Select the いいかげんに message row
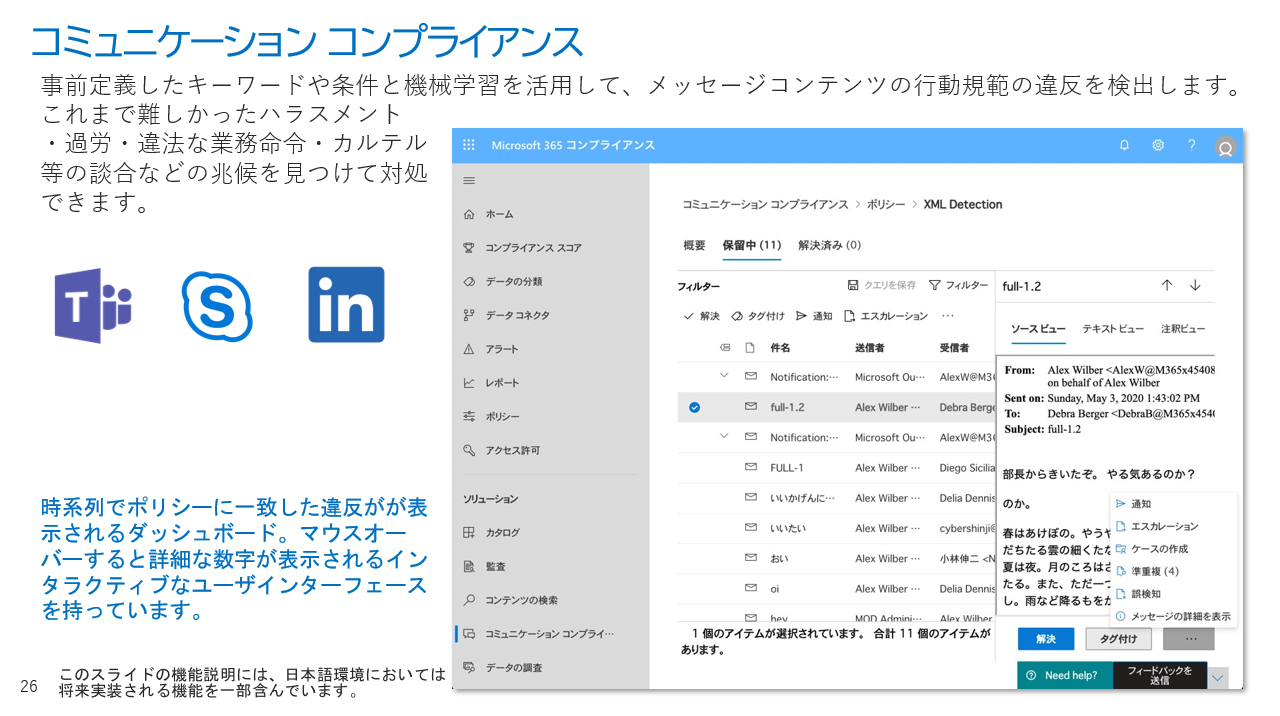This screenshot has width=1280, height=716. [x=836, y=498]
